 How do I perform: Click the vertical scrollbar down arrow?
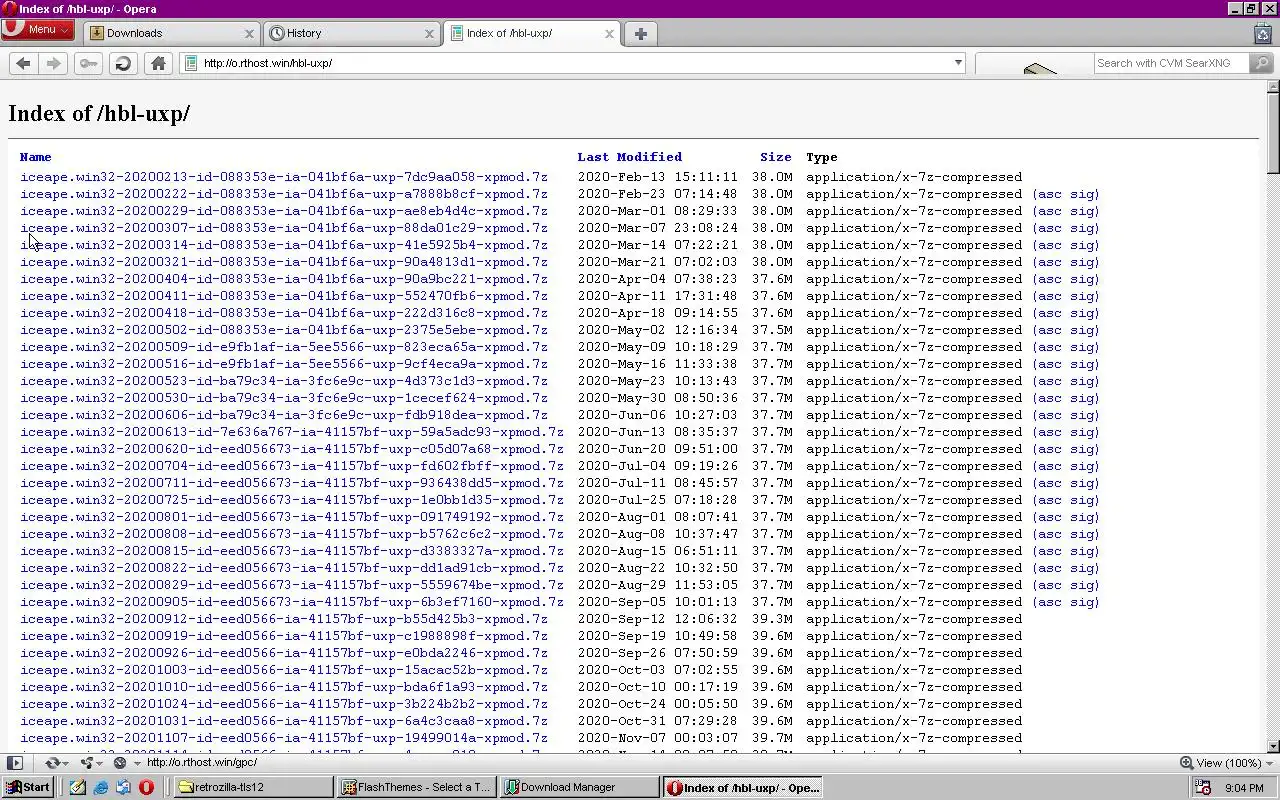tap(1273, 746)
